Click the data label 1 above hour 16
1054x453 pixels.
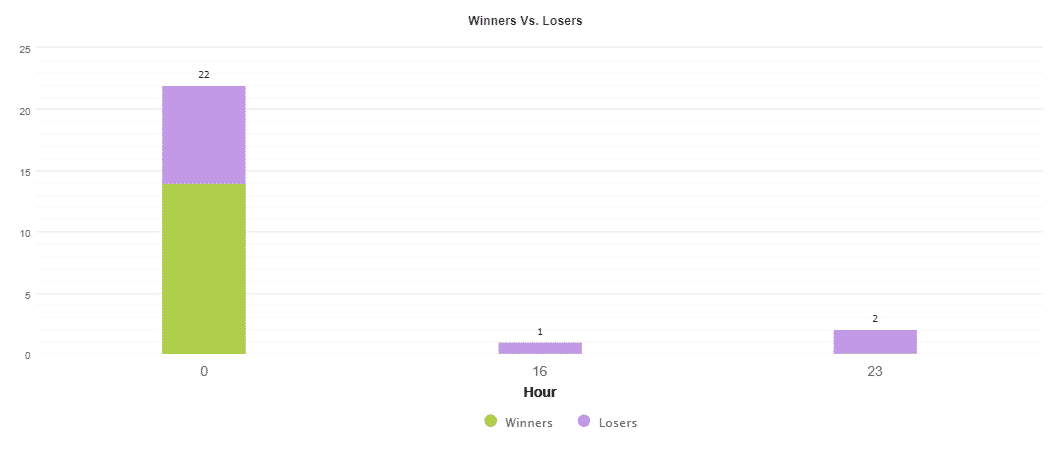click(540, 331)
